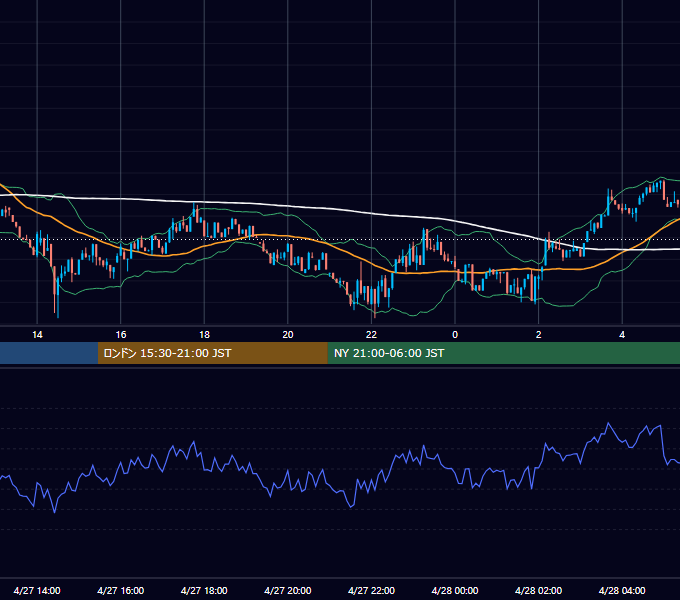Click the hour label 4 on price chart axis
Image resolution: width=680 pixels, height=600 pixels.
click(x=622, y=335)
